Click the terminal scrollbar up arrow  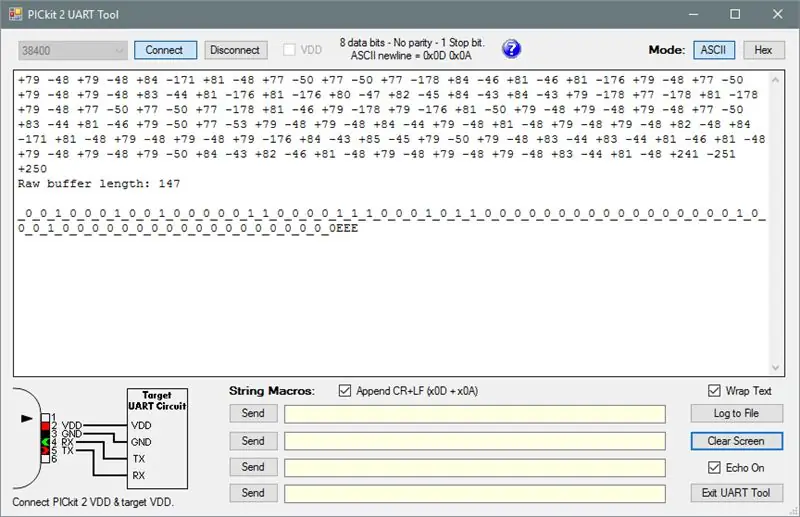click(x=776, y=80)
